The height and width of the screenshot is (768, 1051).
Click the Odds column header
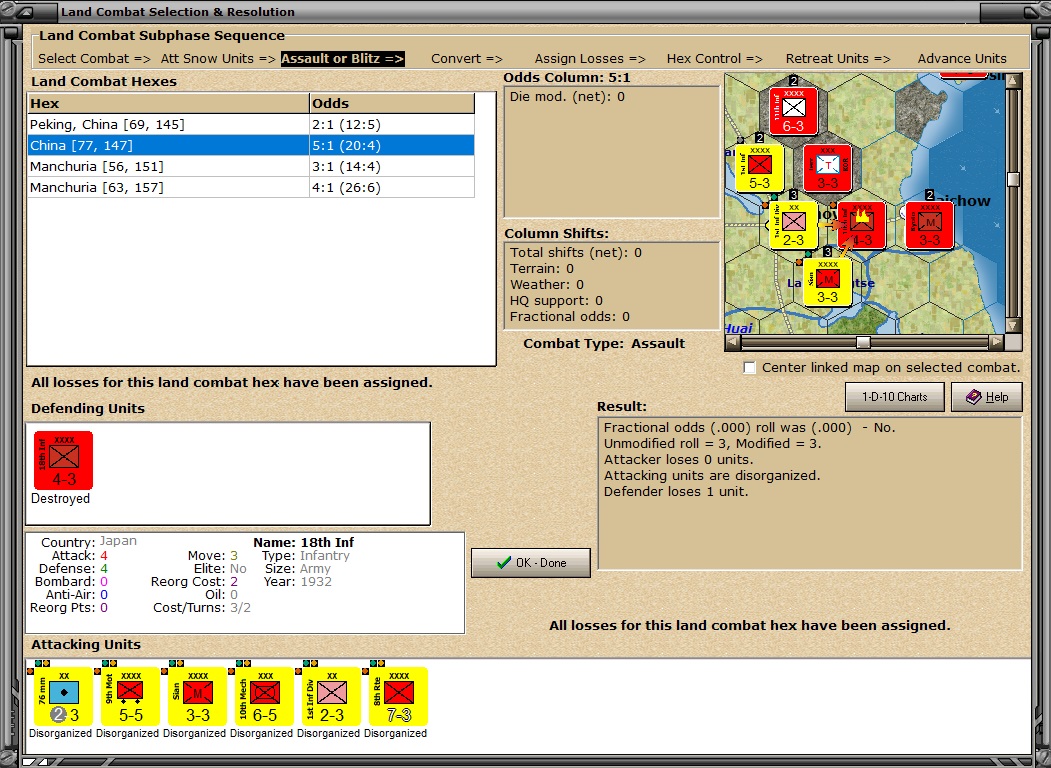coord(391,103)
